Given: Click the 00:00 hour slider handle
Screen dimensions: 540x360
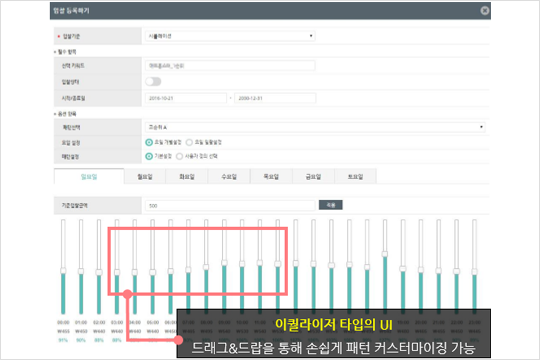Looking at the screenshot, I should tap(63, 271).
